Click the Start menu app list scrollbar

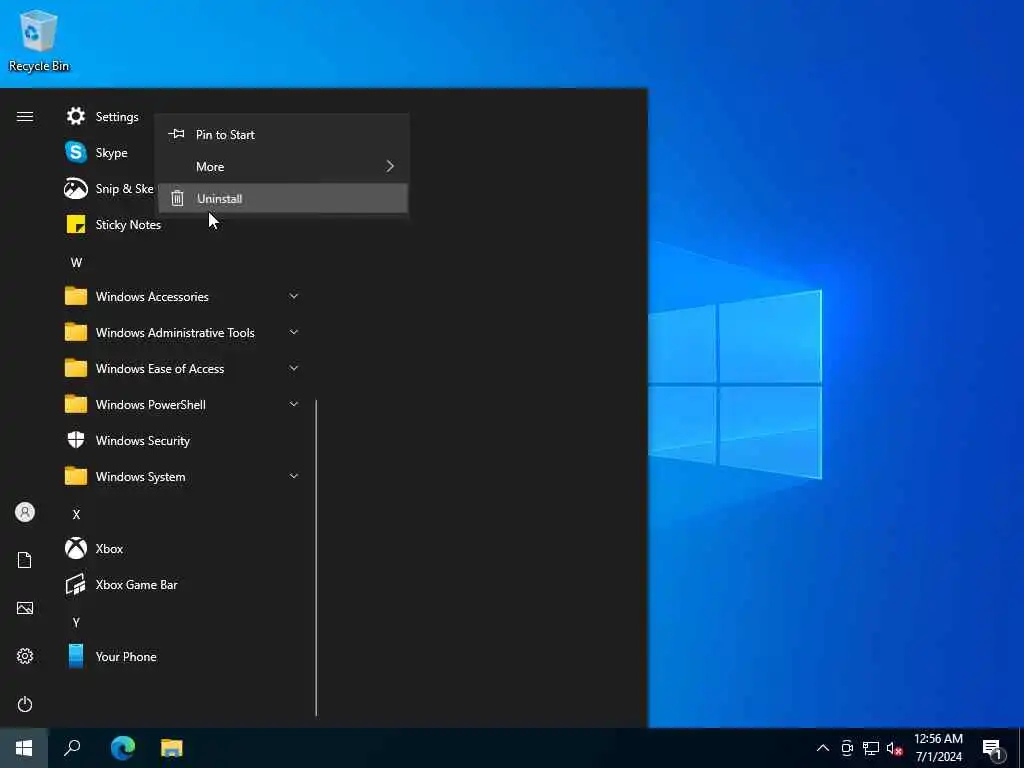click(x=316, y=558)
